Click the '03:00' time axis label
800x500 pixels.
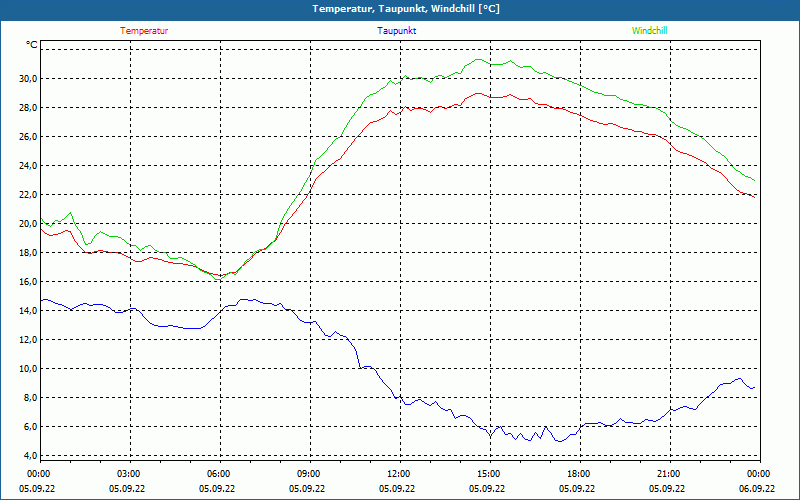point(127,474)
